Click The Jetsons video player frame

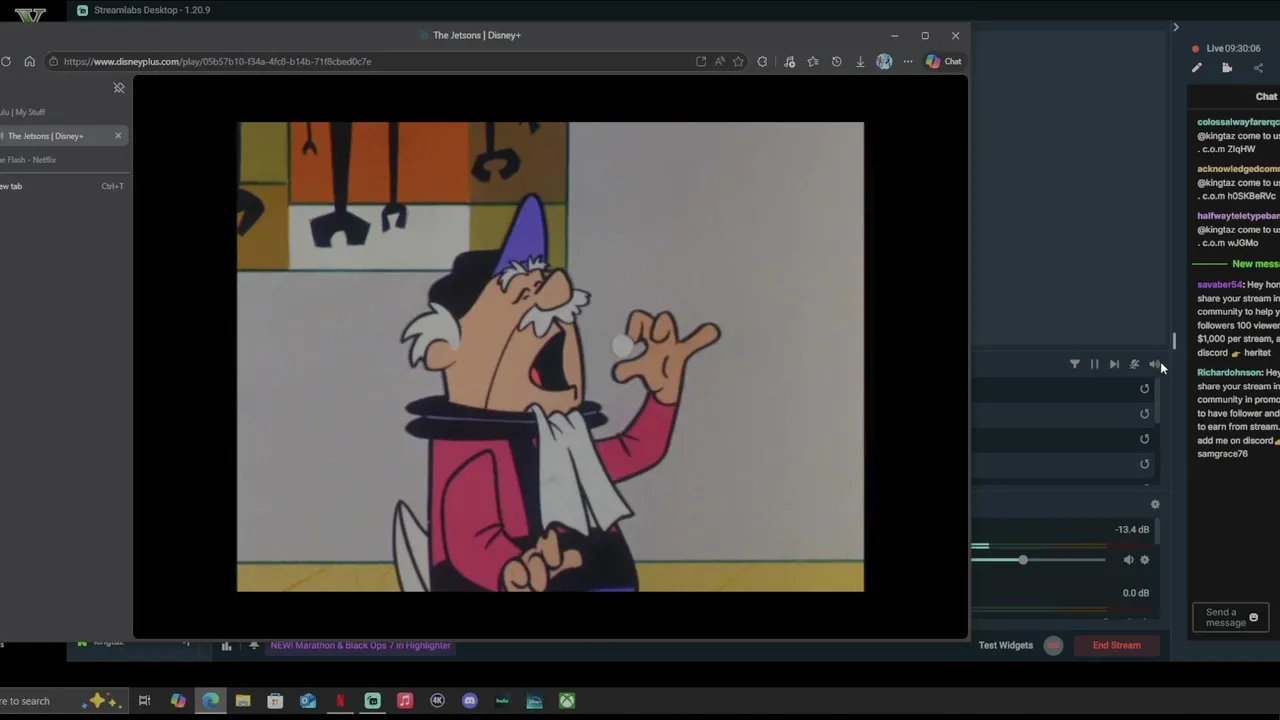coord(550,357)
